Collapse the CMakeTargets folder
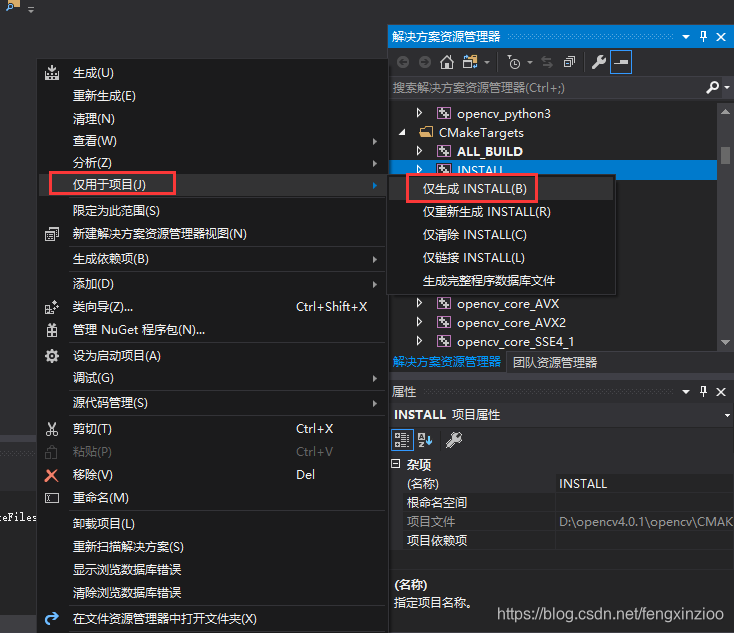734x633 pixels. click(x=402, y=132)
